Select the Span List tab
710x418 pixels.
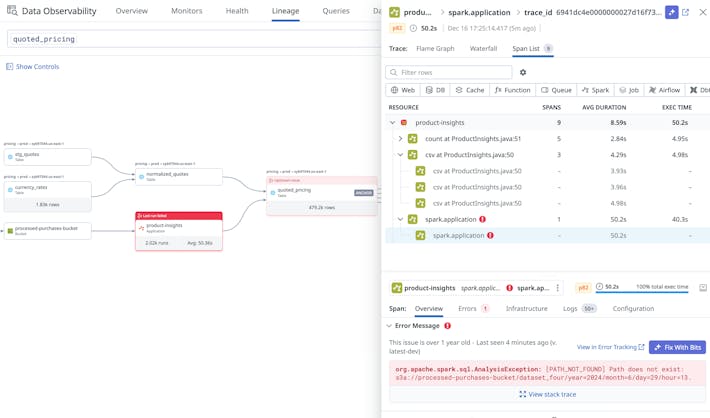click(532, 48)
